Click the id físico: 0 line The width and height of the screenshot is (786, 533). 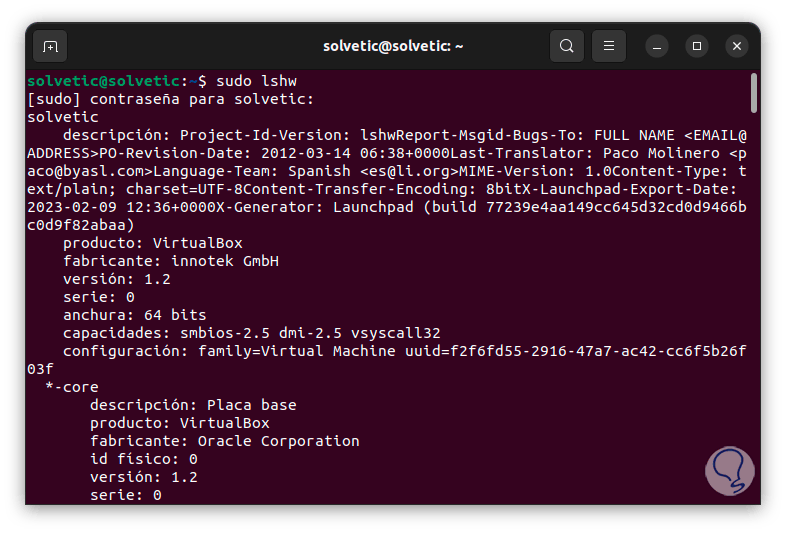pyautogui.click(x=143, y=459)
